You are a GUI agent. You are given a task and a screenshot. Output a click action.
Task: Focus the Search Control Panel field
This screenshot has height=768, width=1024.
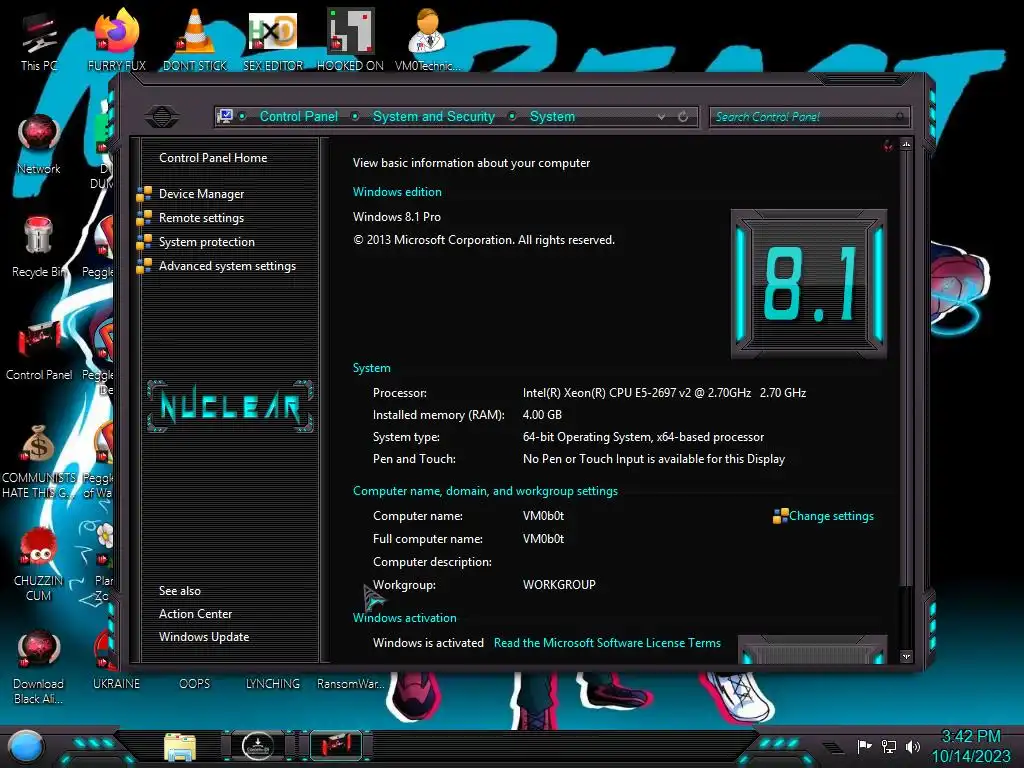[809, 117]
